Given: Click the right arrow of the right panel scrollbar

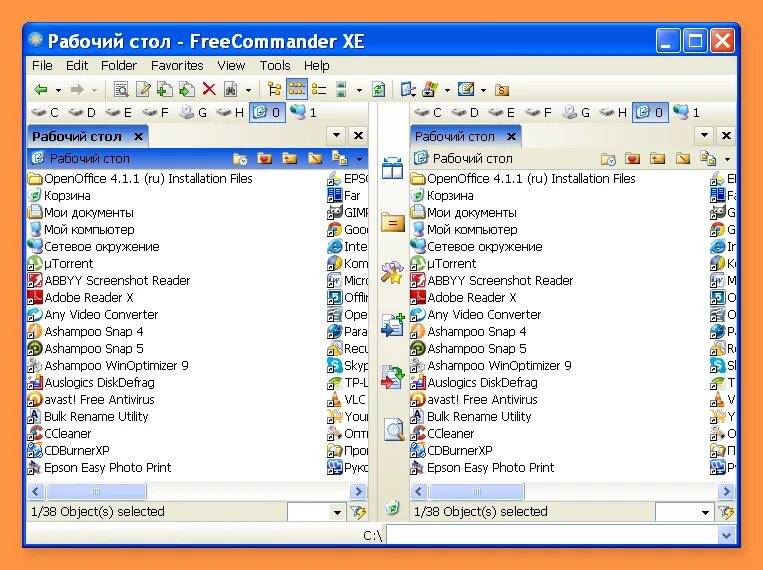Looking at the screenshot, I should [726, 491].
